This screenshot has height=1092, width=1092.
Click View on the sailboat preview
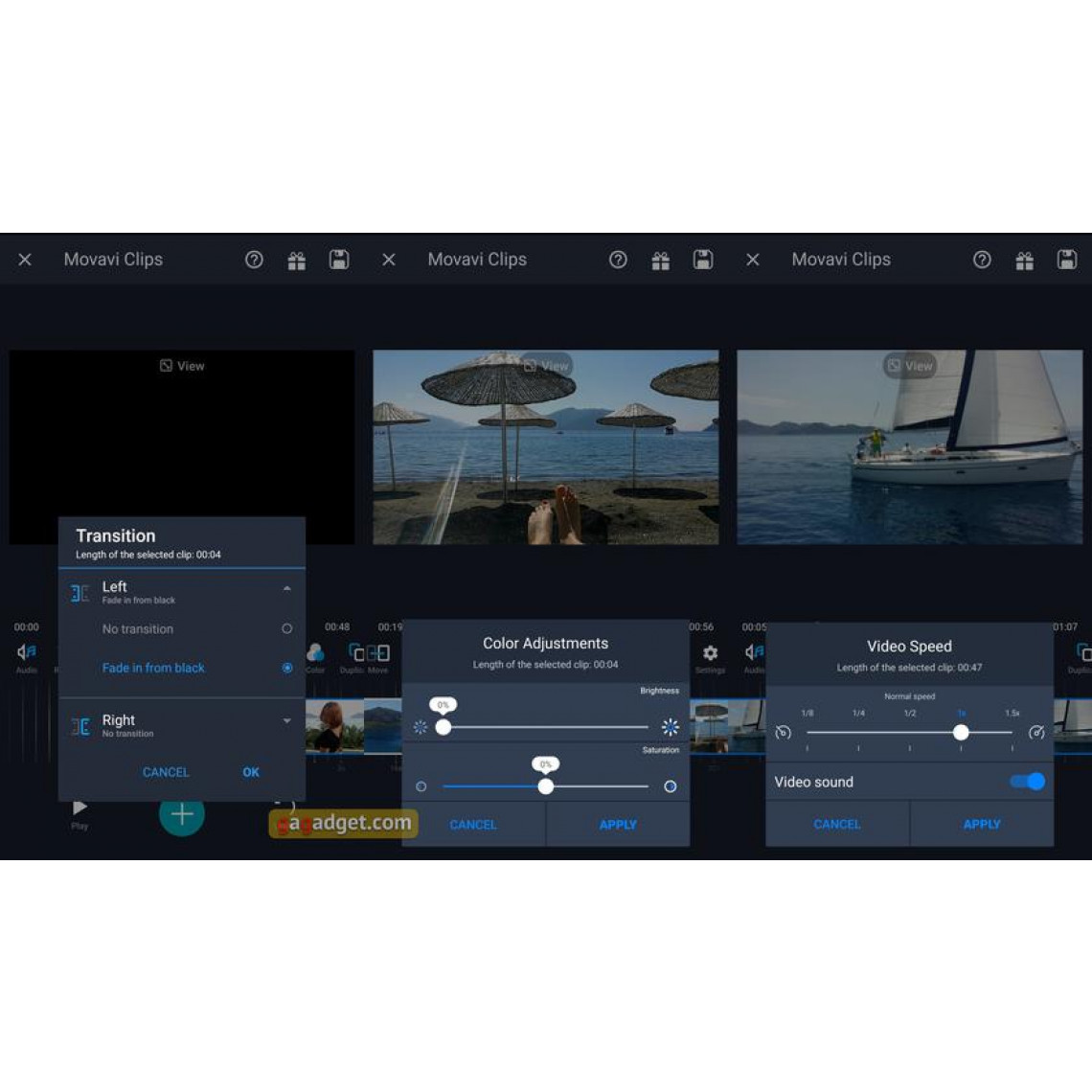(910, 366)
